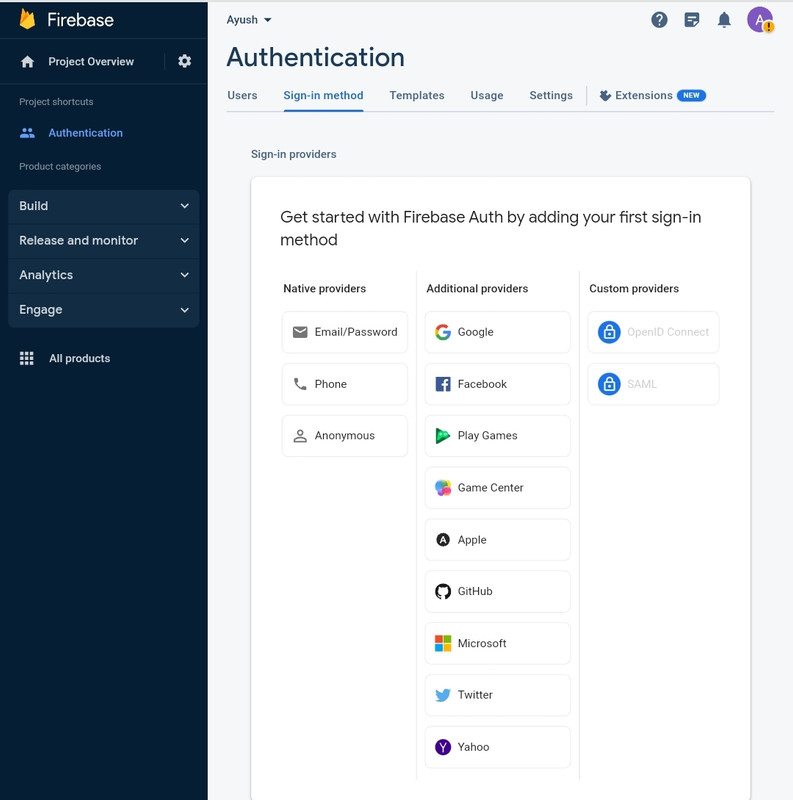Screen dimensions: 793x800
Task: Click the Play Games logo icon
Action: tap(442, 436)
